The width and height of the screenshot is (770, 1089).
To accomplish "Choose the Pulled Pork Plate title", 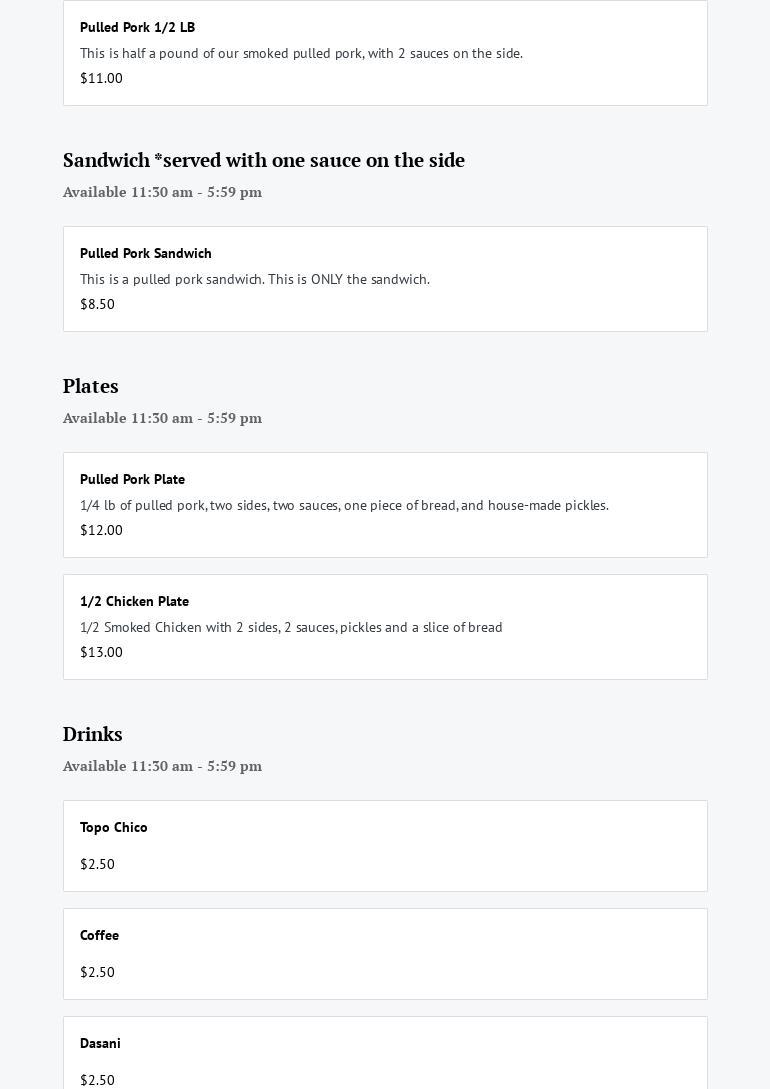I will [x=132, y=479].
